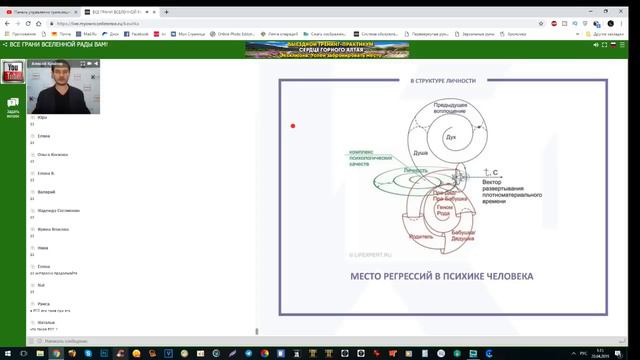Click the Altai training banner
Screen dimensions: 640x360
tap(327, 49)
